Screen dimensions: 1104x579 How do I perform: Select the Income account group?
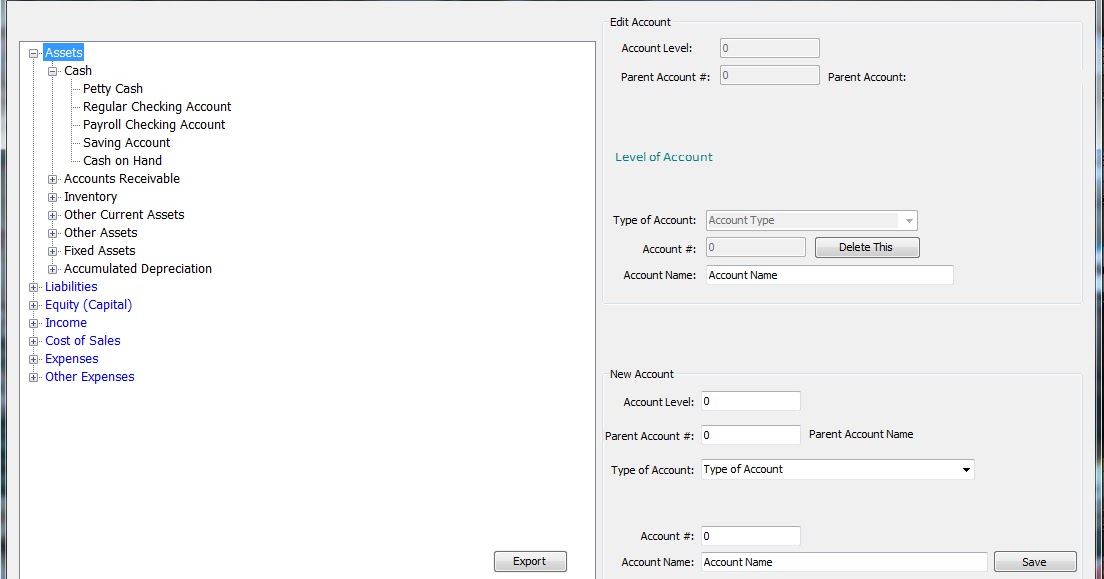[66, 323]
